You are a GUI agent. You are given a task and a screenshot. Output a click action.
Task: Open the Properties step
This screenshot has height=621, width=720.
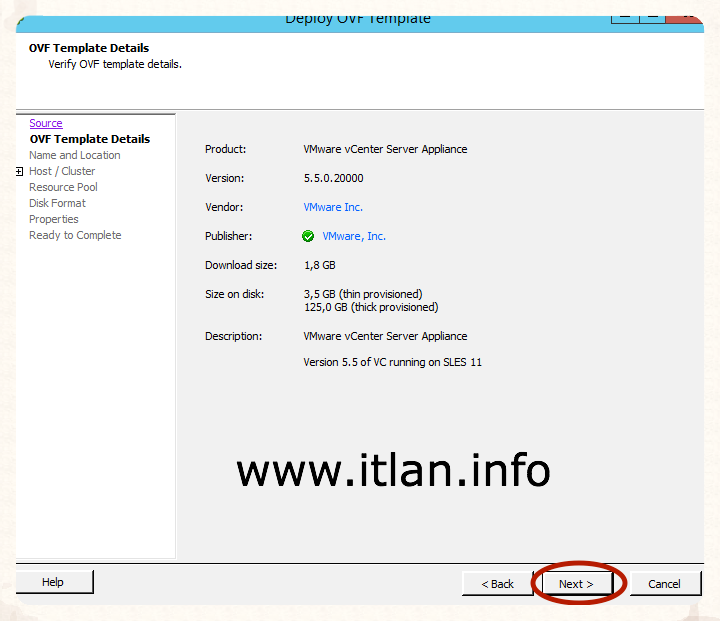[54, 219]
